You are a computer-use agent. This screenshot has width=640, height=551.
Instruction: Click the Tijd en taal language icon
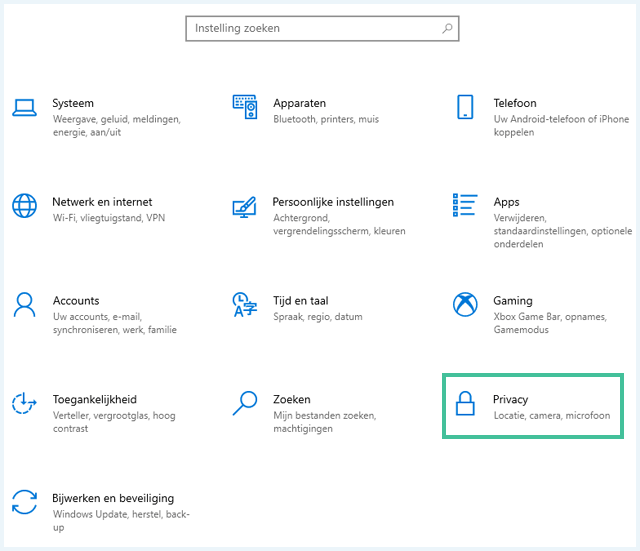(244, 304)
